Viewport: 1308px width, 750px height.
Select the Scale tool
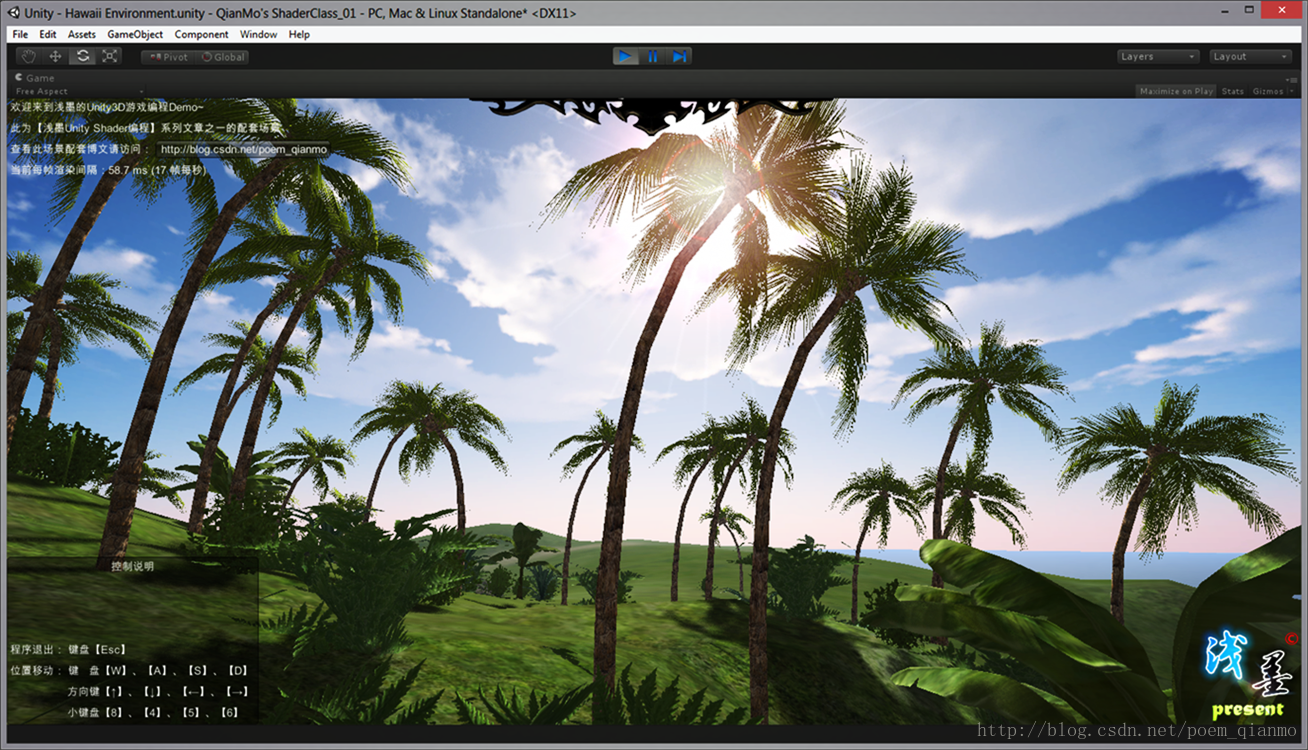(x=110, y=56)
